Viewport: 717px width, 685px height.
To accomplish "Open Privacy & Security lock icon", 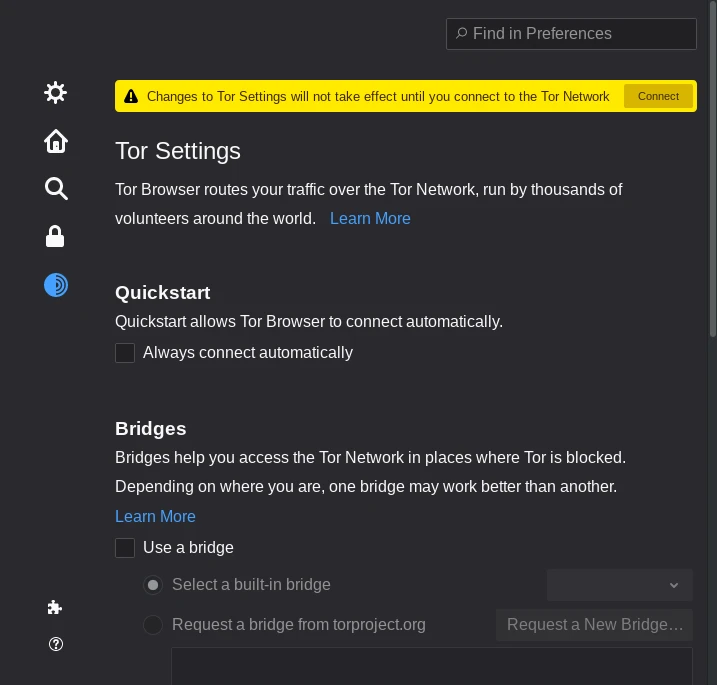I will [x=56, y=237].
